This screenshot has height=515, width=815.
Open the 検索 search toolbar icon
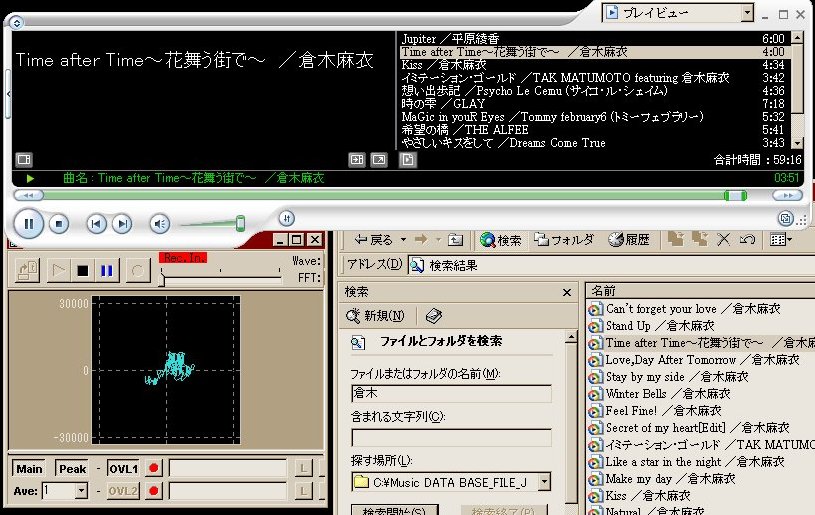pyautogui.click(x=501, y=240)
